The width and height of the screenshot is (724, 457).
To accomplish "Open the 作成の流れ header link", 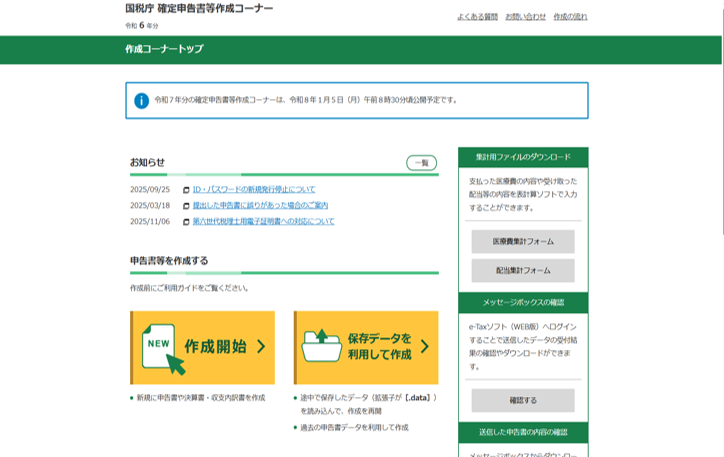I will click(x=570, y=17).
